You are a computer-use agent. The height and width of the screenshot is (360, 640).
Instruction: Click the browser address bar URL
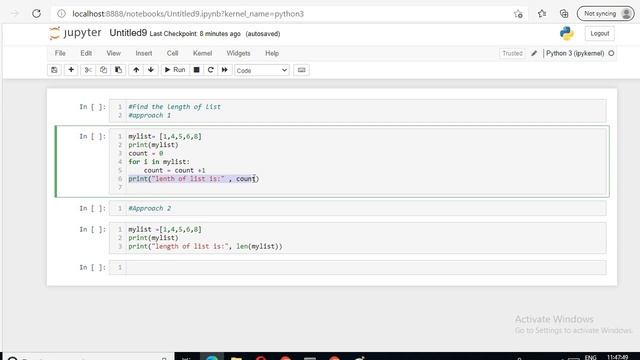(188, 14)
